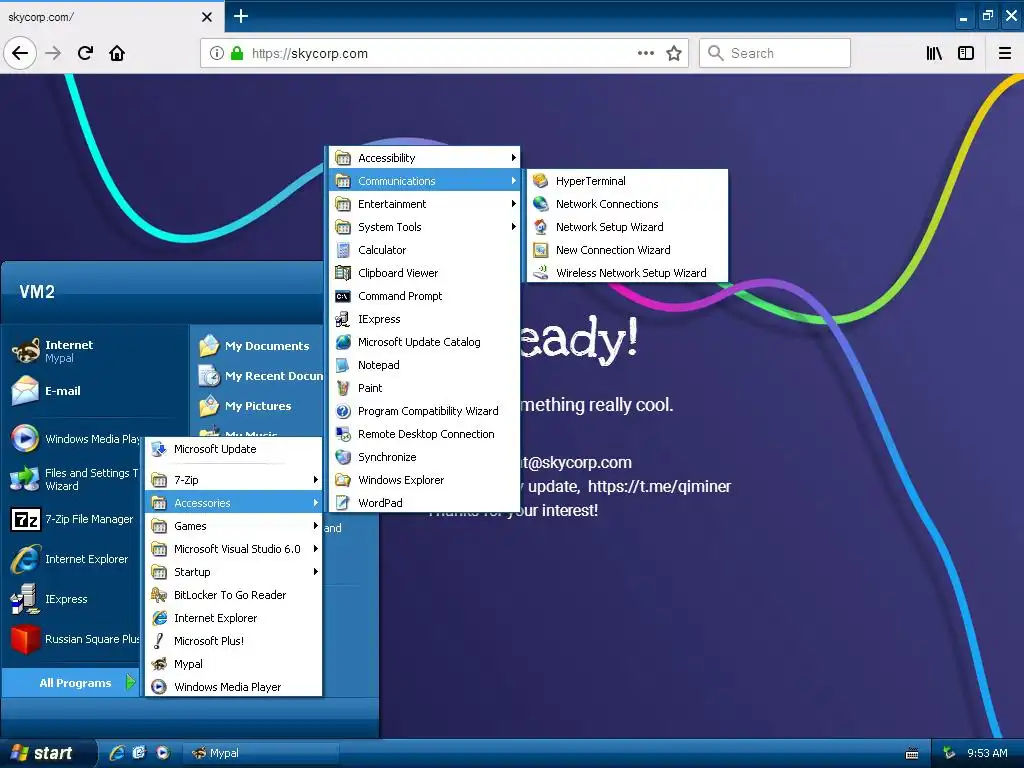Click the Clipboard Viewer icon
The height and width of the screenshot is (768, 1024).
point(343,273)
